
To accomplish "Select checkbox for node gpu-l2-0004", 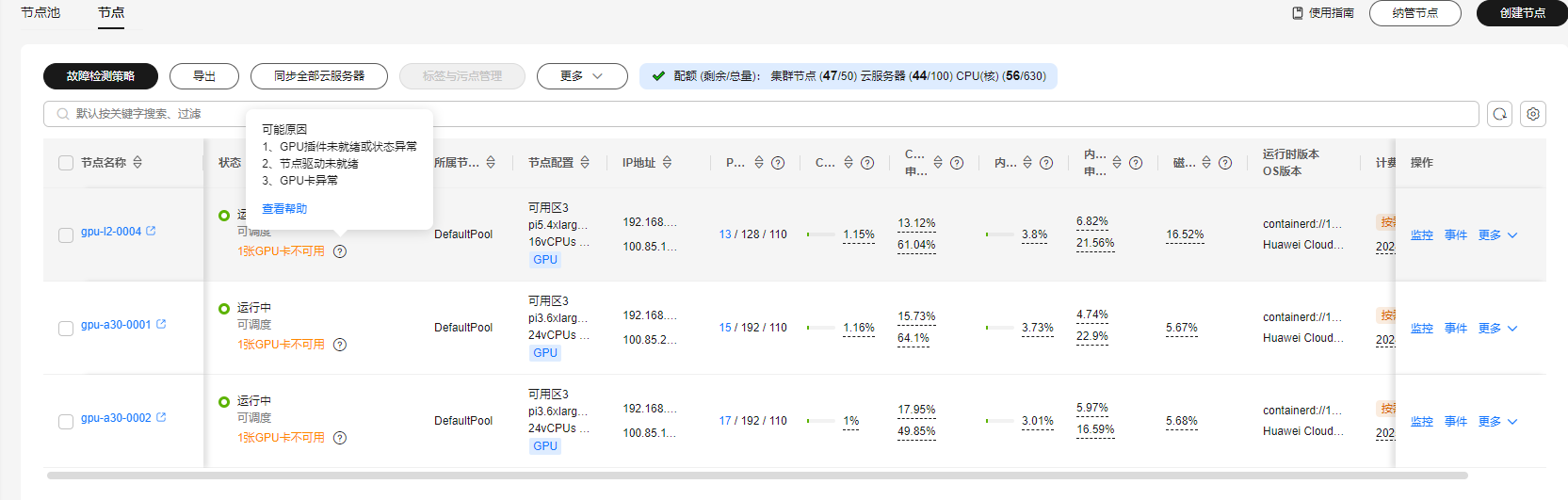I will tap(66, 234).
